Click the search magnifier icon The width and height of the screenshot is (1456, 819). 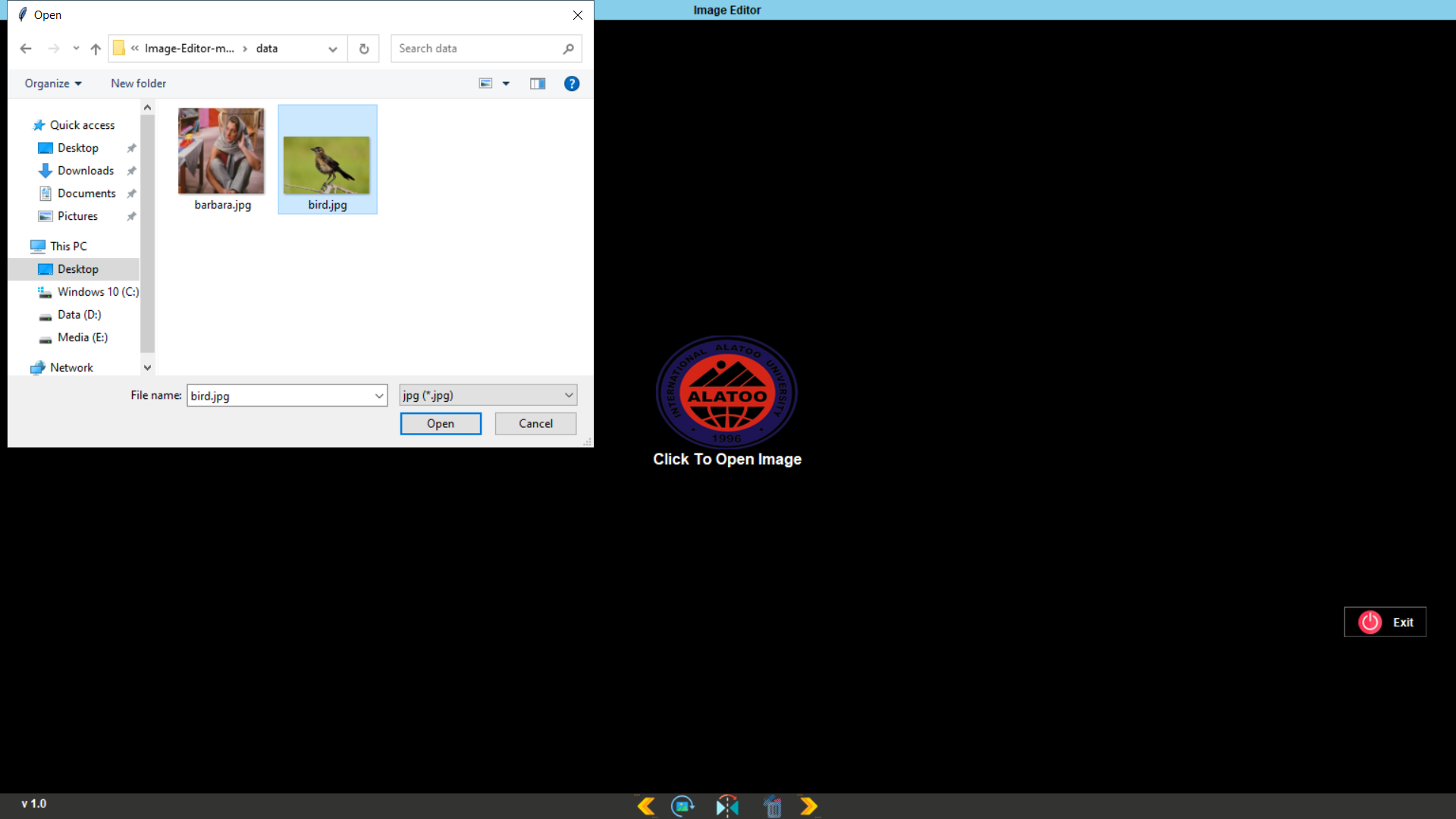[x=569, y=49]
